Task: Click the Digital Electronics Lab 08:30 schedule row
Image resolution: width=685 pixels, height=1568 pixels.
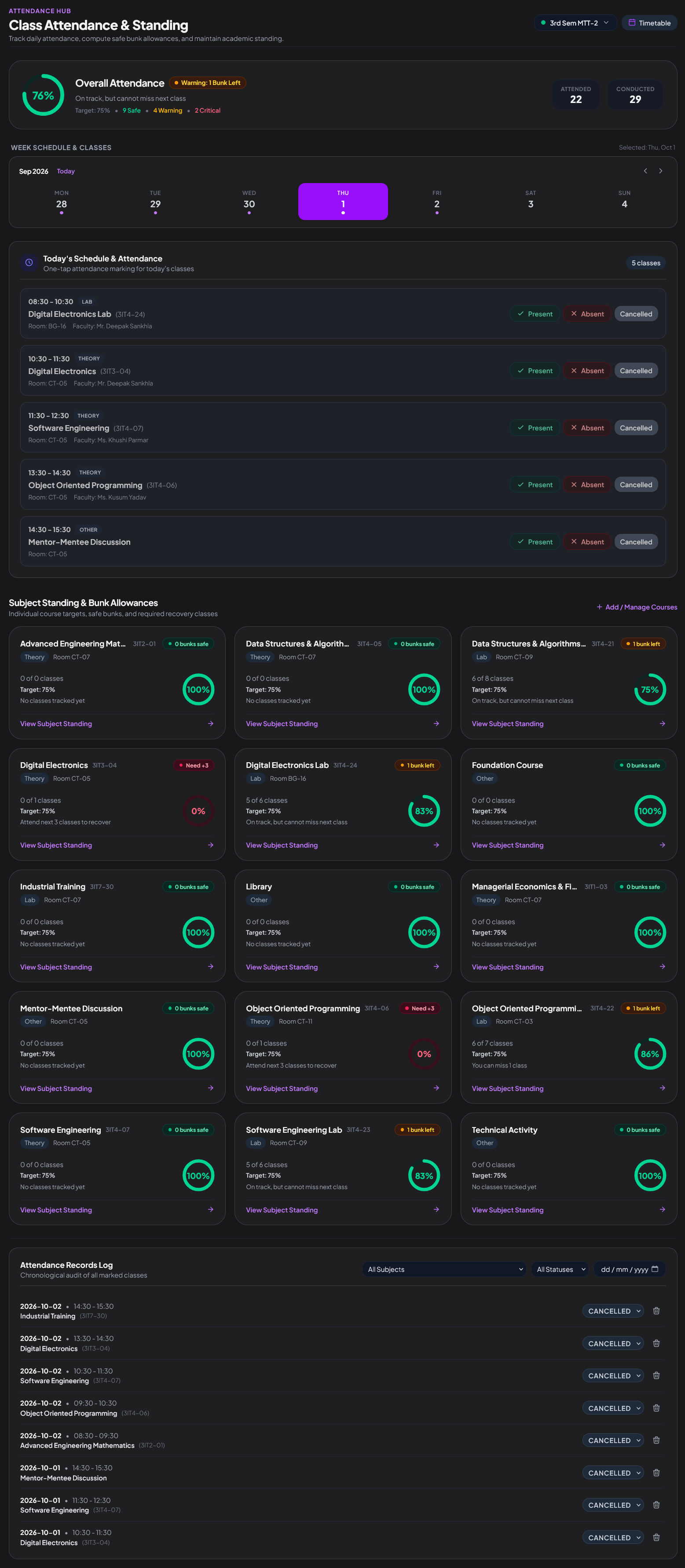Action: 343,313
